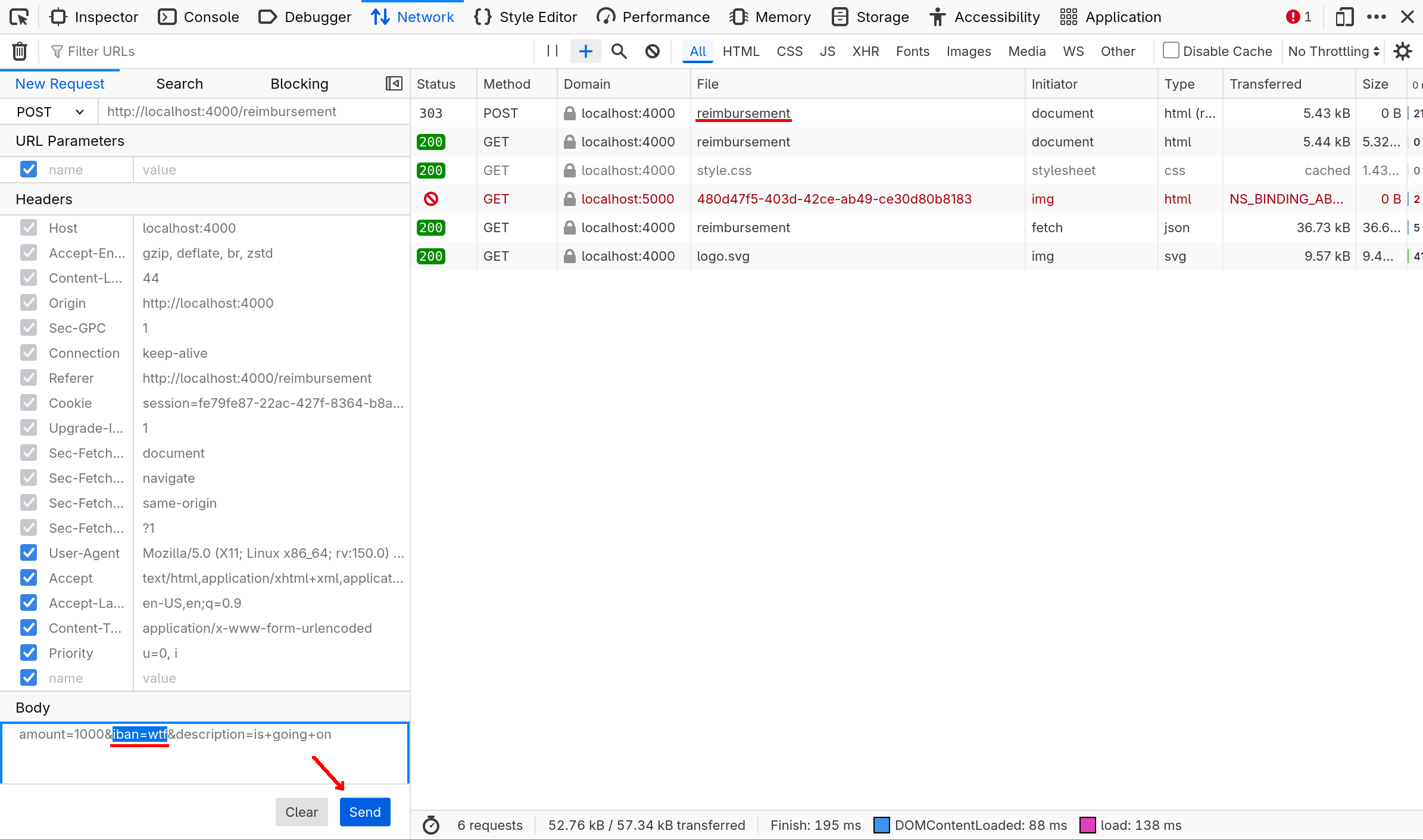Uncheck the Priority header checkbox

pyautogui.click(x=29, y=653)
